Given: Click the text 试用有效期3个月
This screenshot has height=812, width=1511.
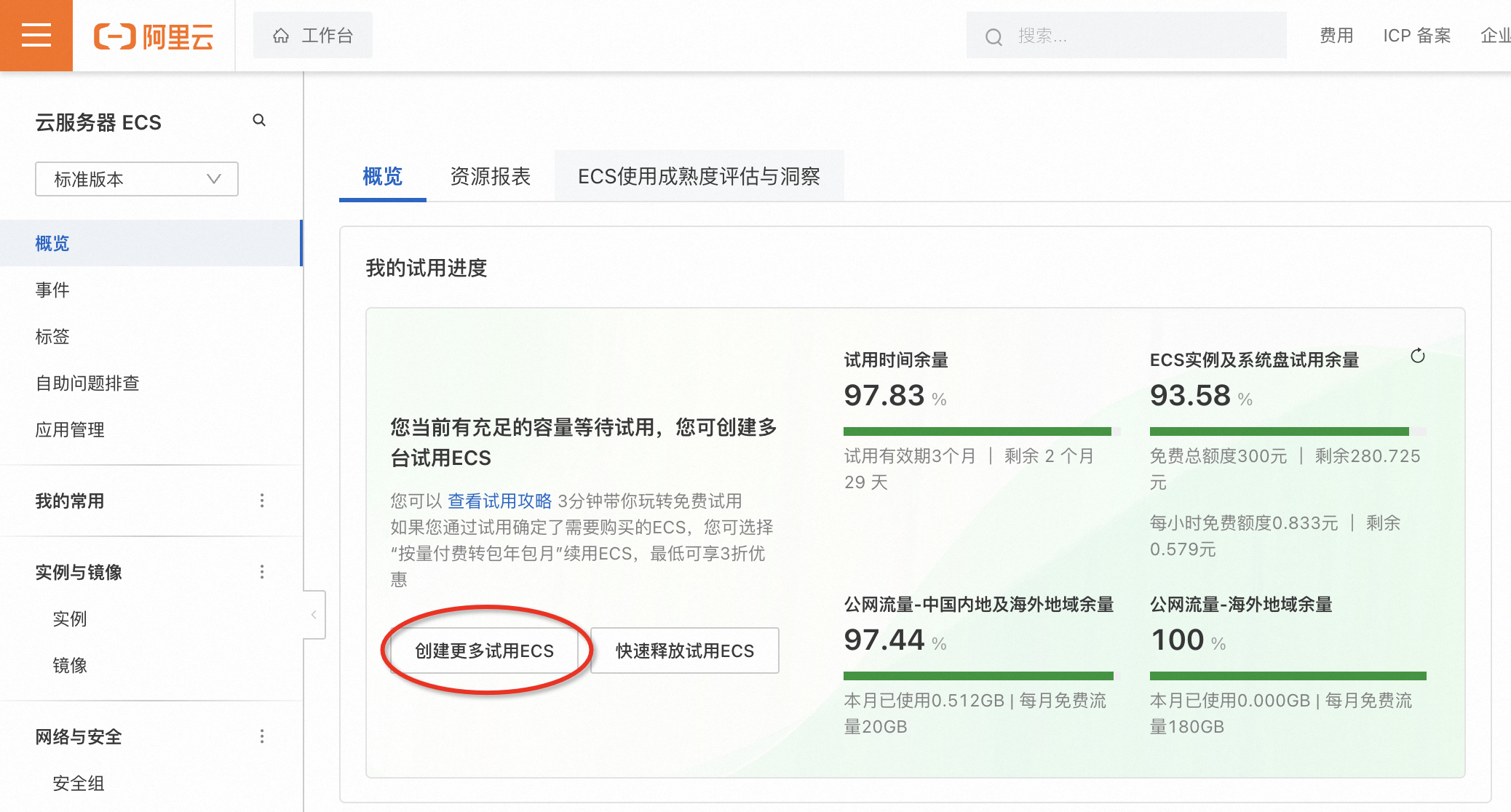Looking at the screenshot, I should 910,456.
